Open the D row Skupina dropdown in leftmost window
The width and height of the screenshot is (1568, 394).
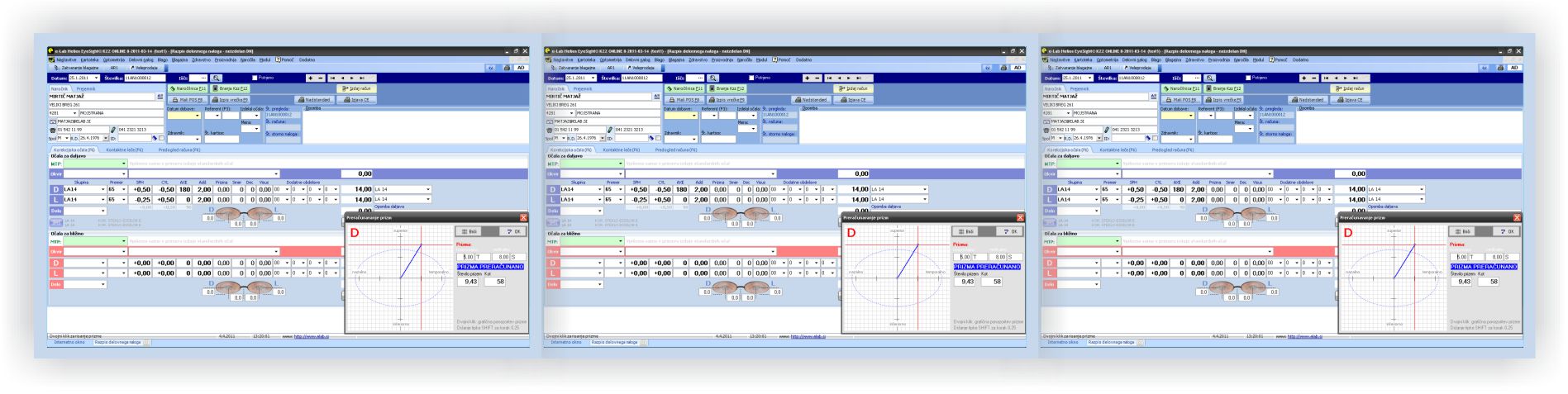pos(103,189)
